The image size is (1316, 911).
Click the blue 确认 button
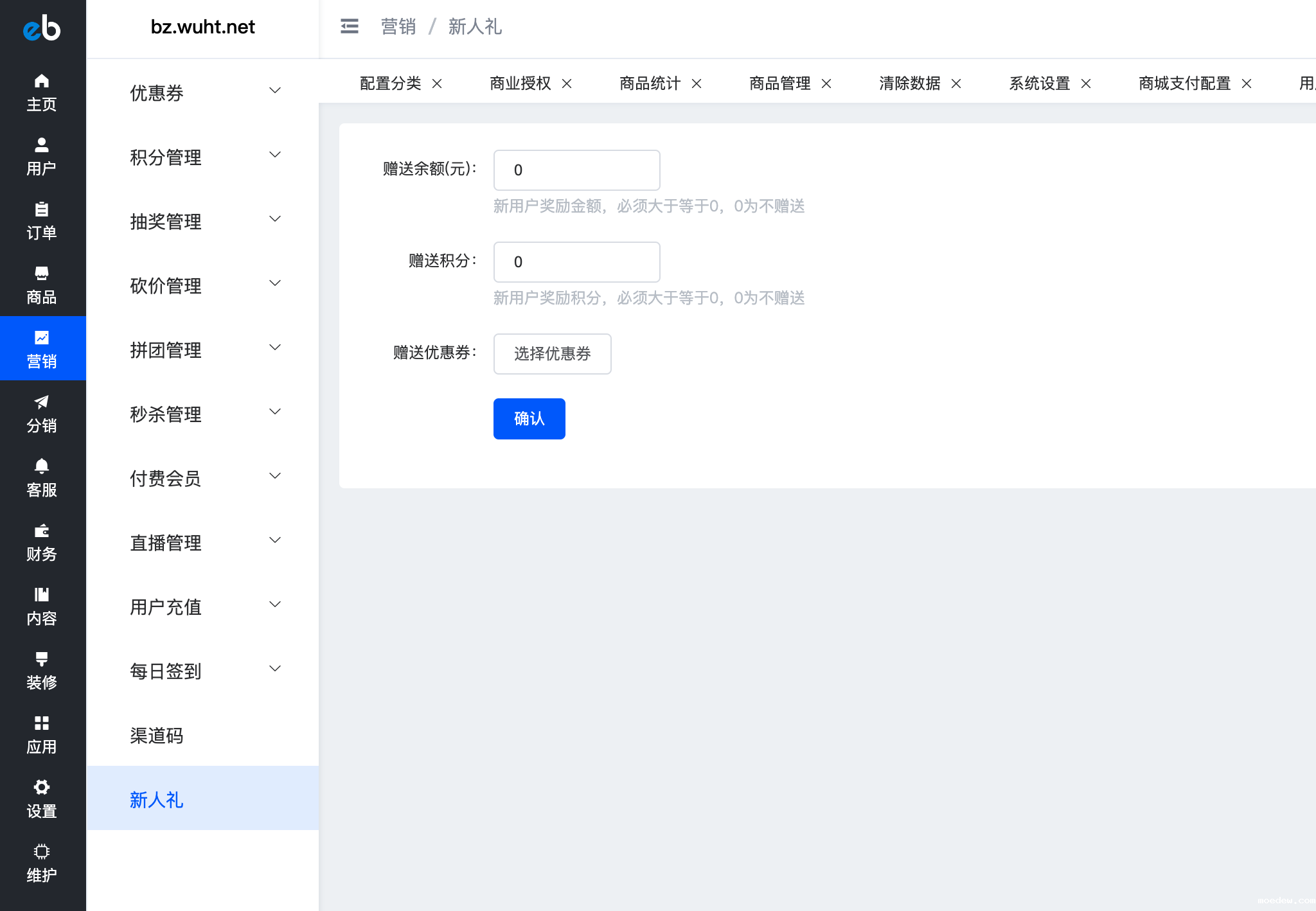[x=529, y=419]
